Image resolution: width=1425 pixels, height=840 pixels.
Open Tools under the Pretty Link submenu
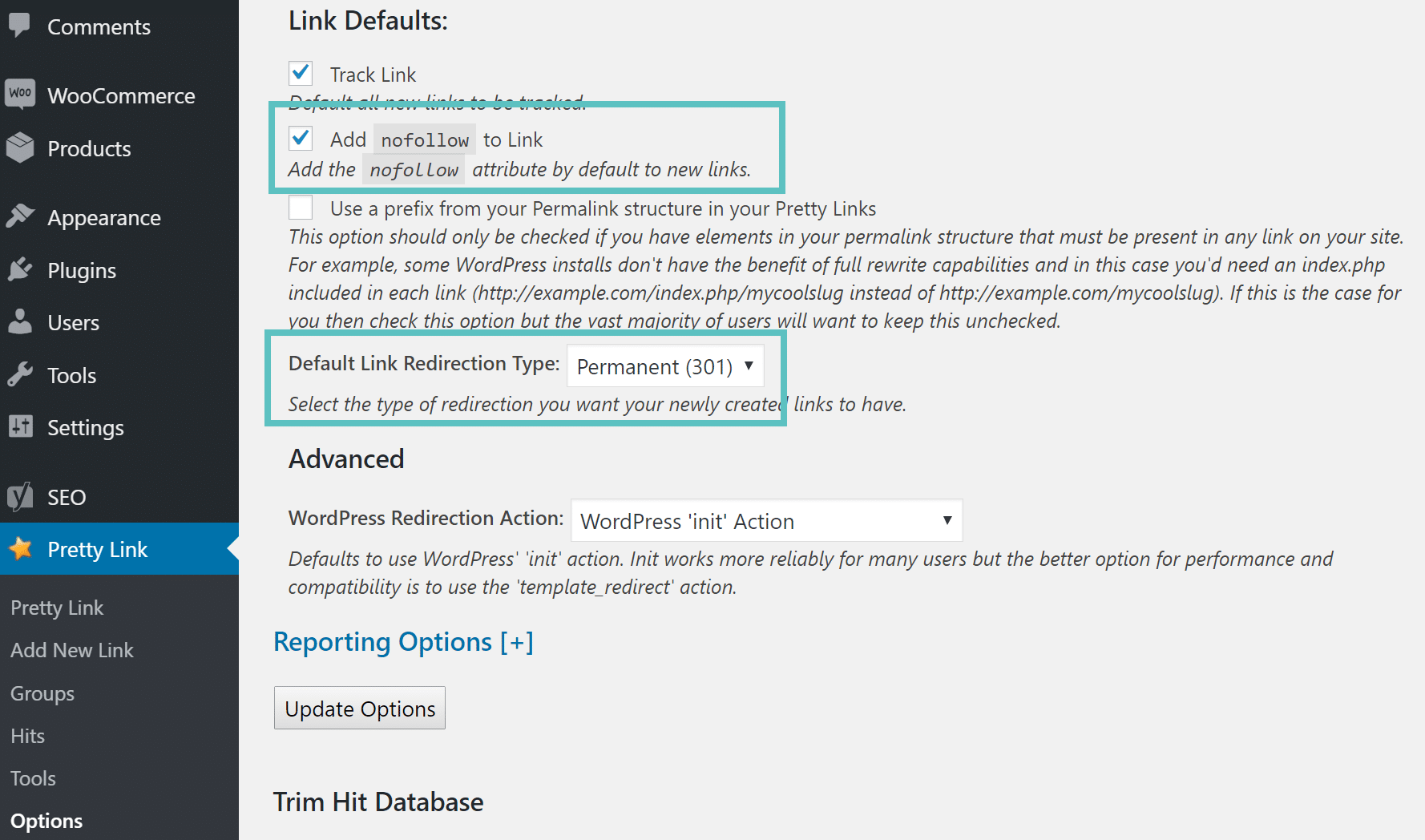[x=33, y=778]
